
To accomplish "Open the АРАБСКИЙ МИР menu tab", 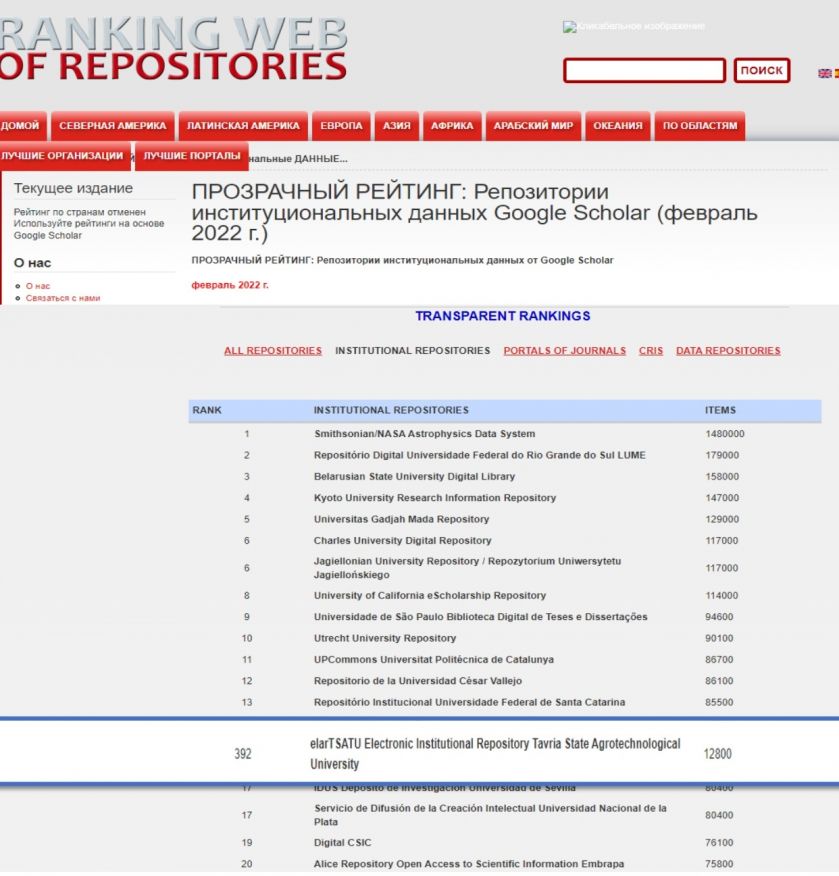I will [533, 126].
